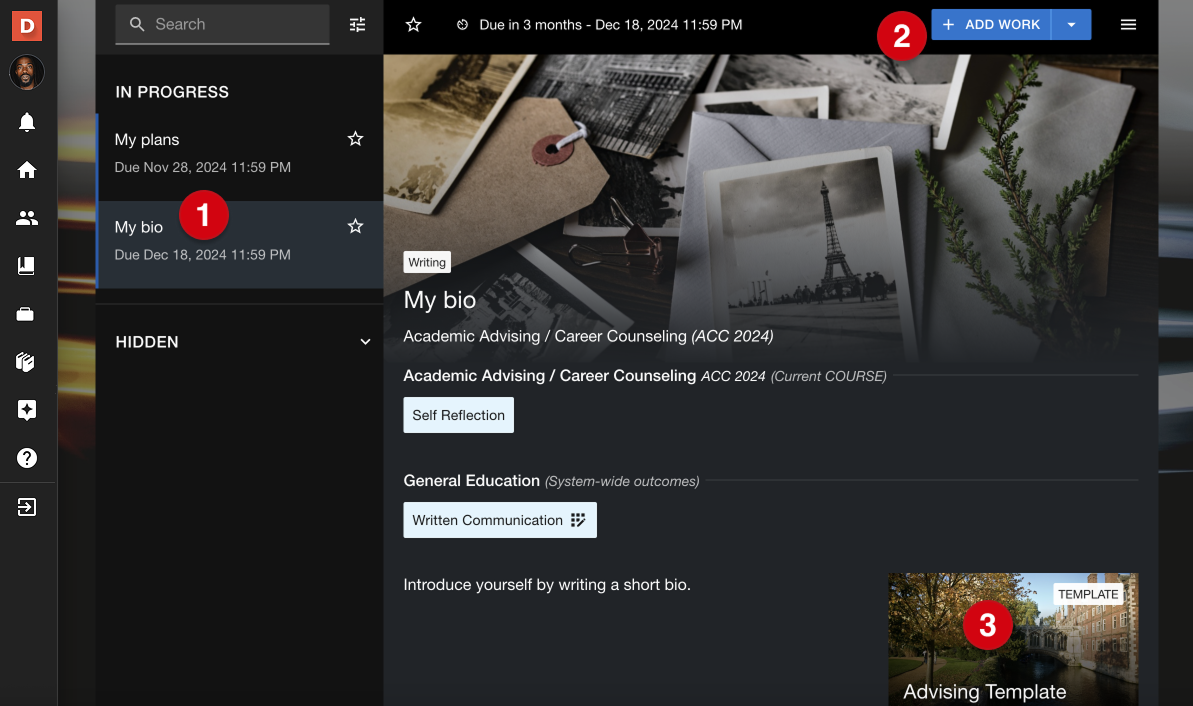Click inside the Search field
Viewport: 1193px width, 706px height.
pyautogui.click(x=222, y=24)
